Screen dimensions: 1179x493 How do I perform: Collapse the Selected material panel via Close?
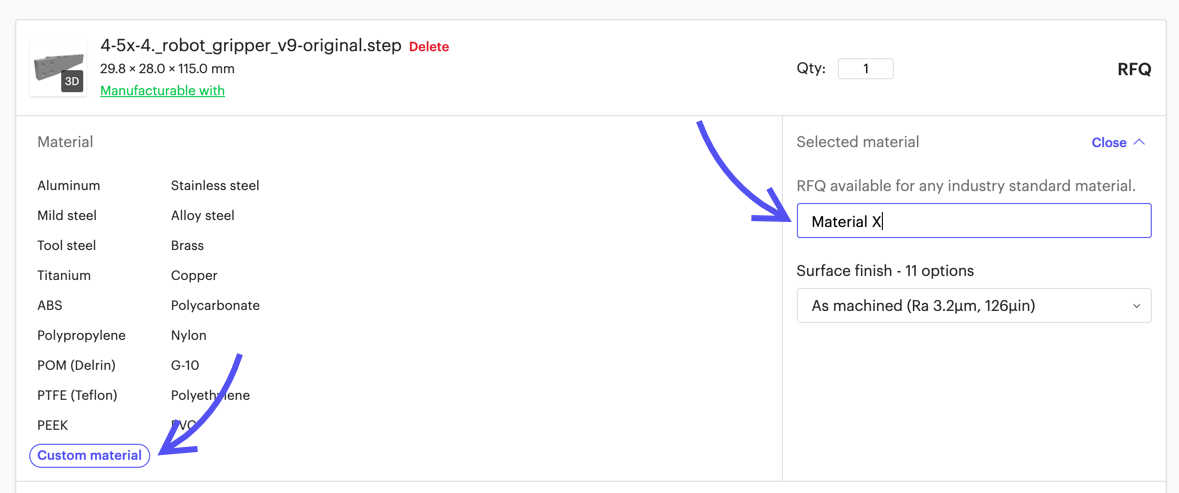tap(1108, 142)
